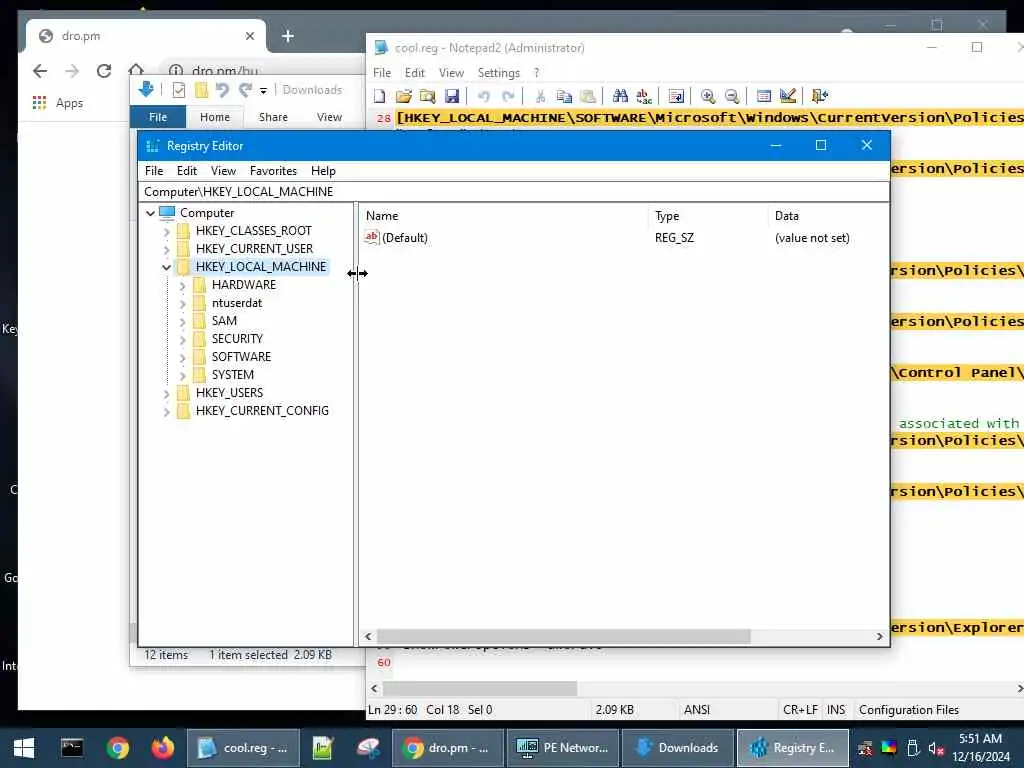Expand HKEY_CURRENT_CONFIG tree node
Viewport: 1024px width, 768px height.
coord(167,411)
